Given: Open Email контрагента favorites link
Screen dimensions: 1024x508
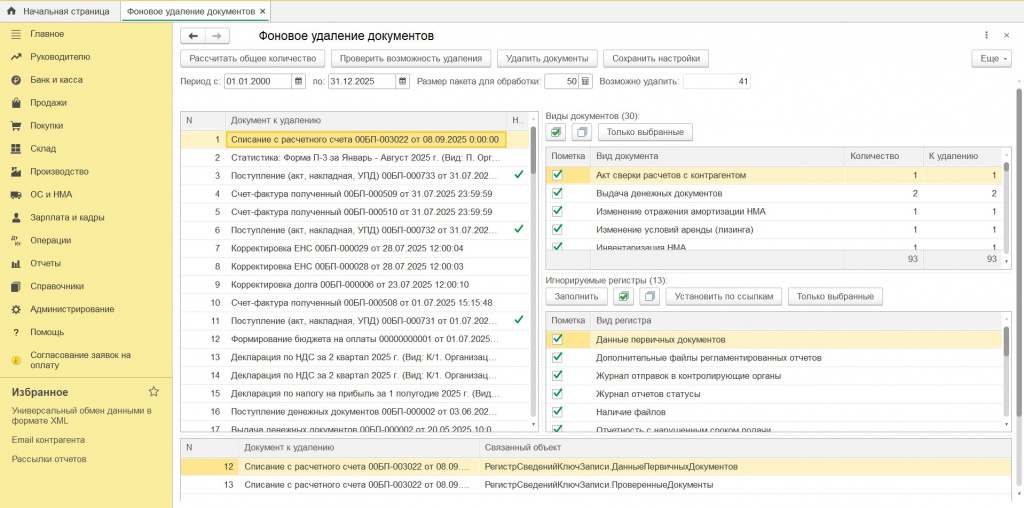Looking at the screenshot, I should (x=48, y=439).
